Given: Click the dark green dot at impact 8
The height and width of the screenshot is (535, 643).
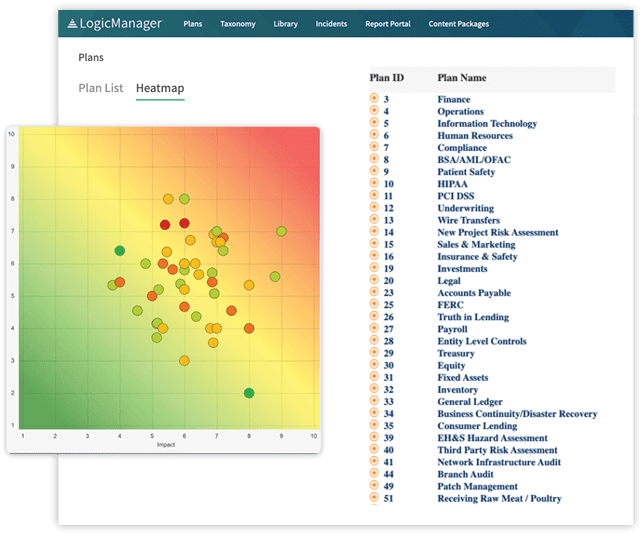Looking at the screenshot, I should 249,393.
